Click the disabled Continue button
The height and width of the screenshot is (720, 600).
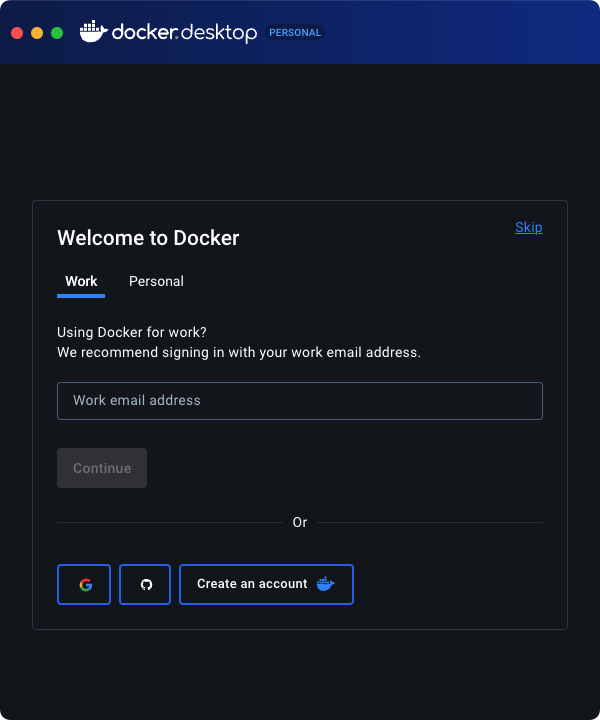[x=102, y=468]
